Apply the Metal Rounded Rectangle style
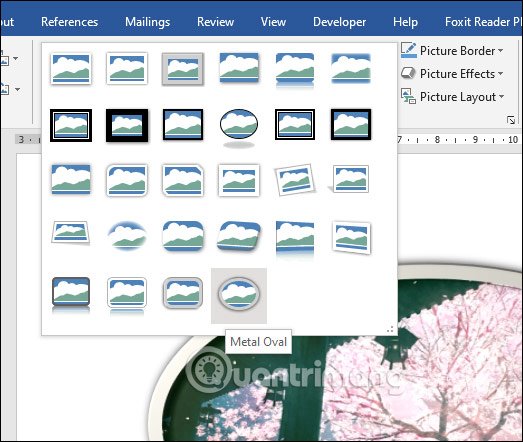 [x=183, y=293]
